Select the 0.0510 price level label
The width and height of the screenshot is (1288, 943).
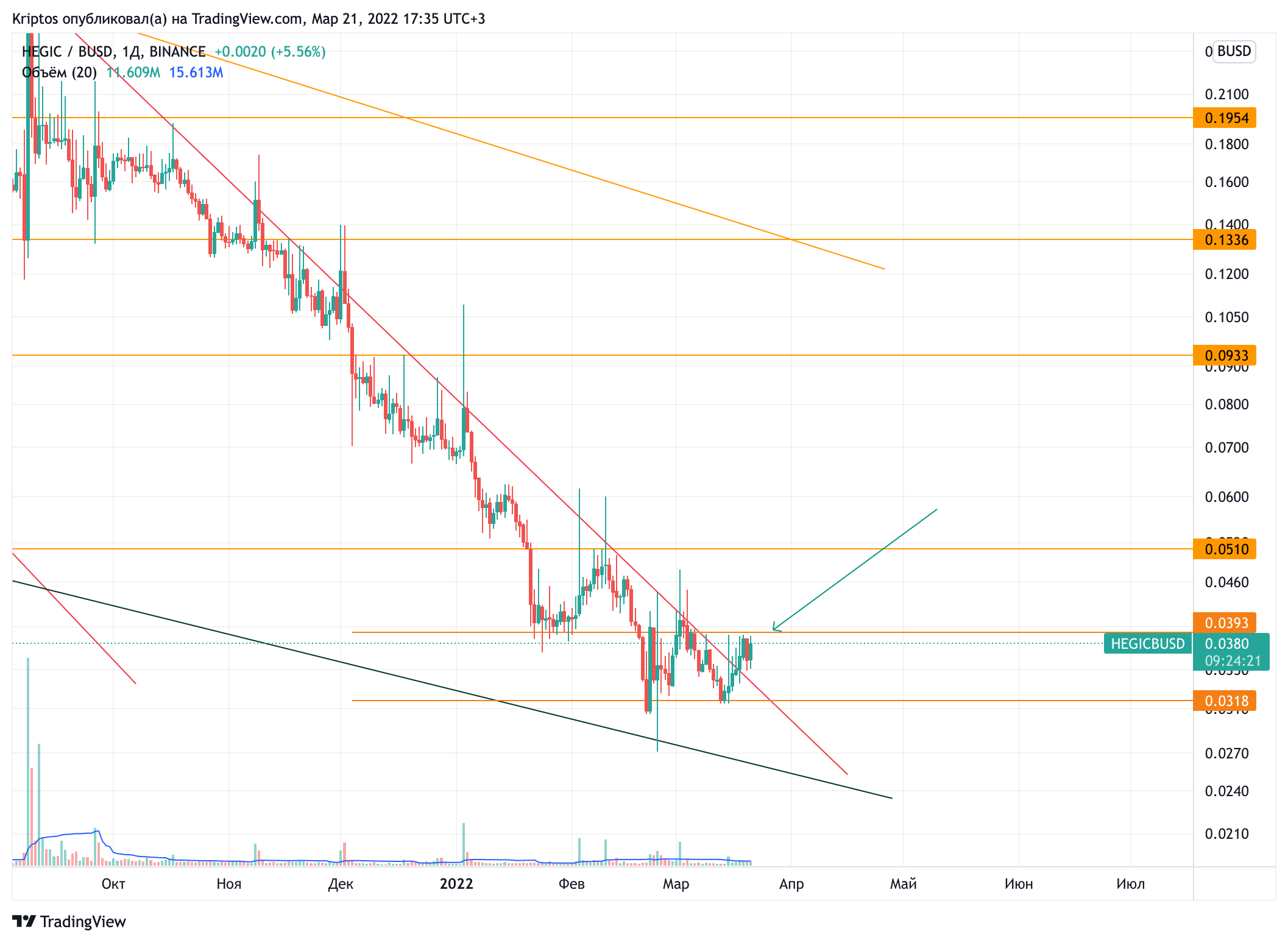(x=1225, y=549)
